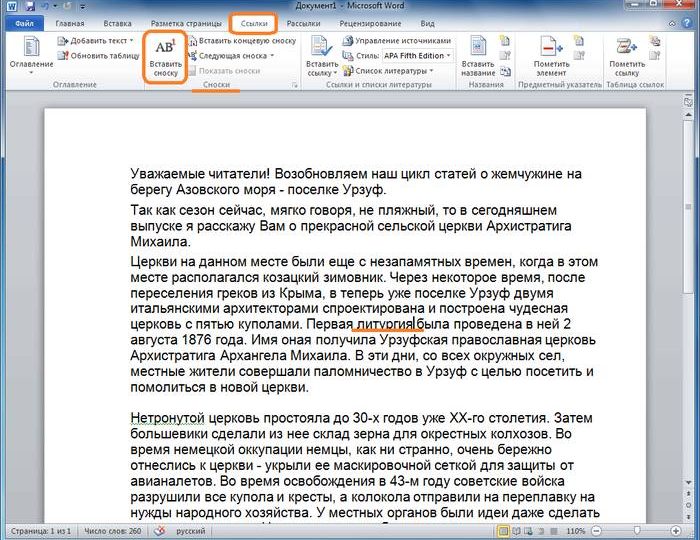Click Пометить элемент index entry icon
This screenshot has height=540, width=700.
[x=549, y=48]
